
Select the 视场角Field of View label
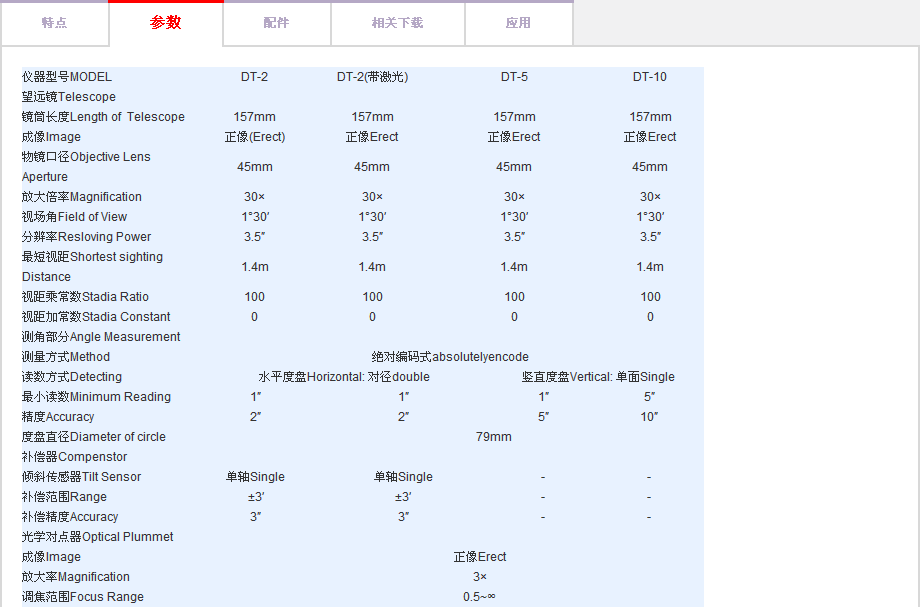(75, 217)
